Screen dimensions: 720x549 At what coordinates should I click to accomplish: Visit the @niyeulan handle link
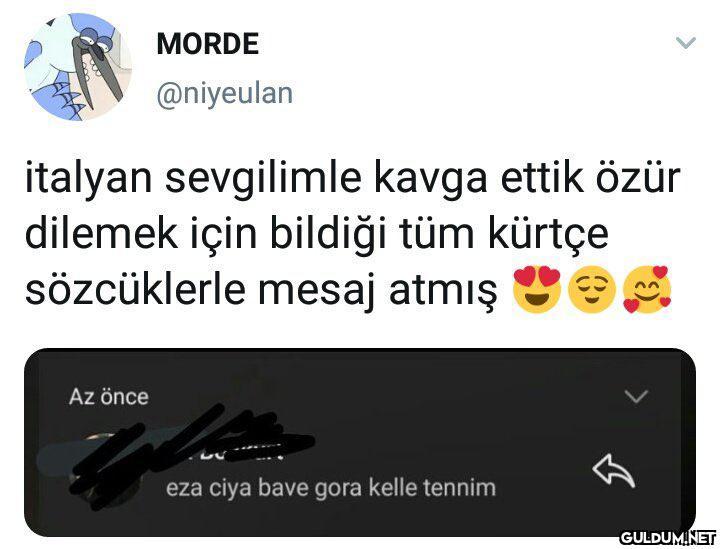point(225,95)
